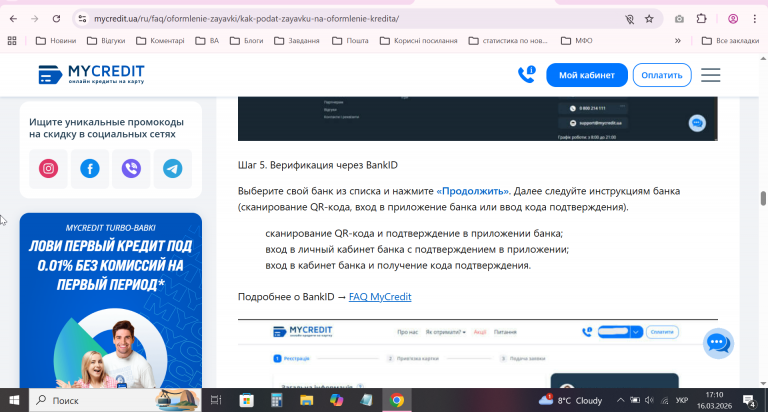768x412 pixels.
Task: Click the Мой кабинет button
Action: coord(587,75)
